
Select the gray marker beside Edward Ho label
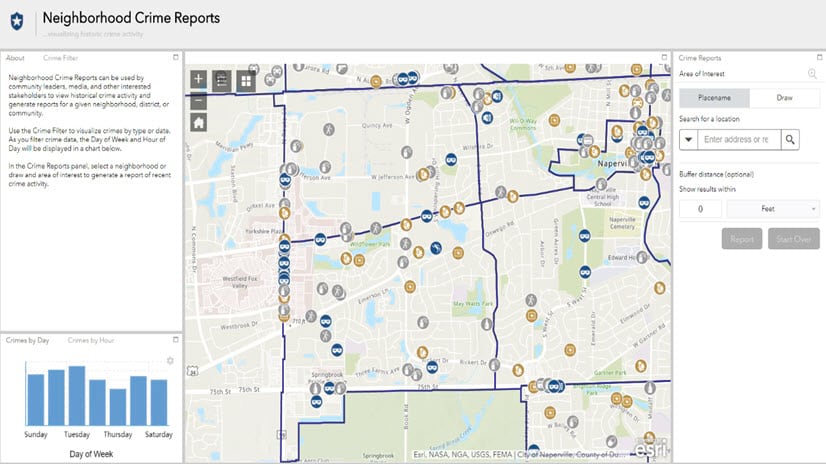point(642,258)
